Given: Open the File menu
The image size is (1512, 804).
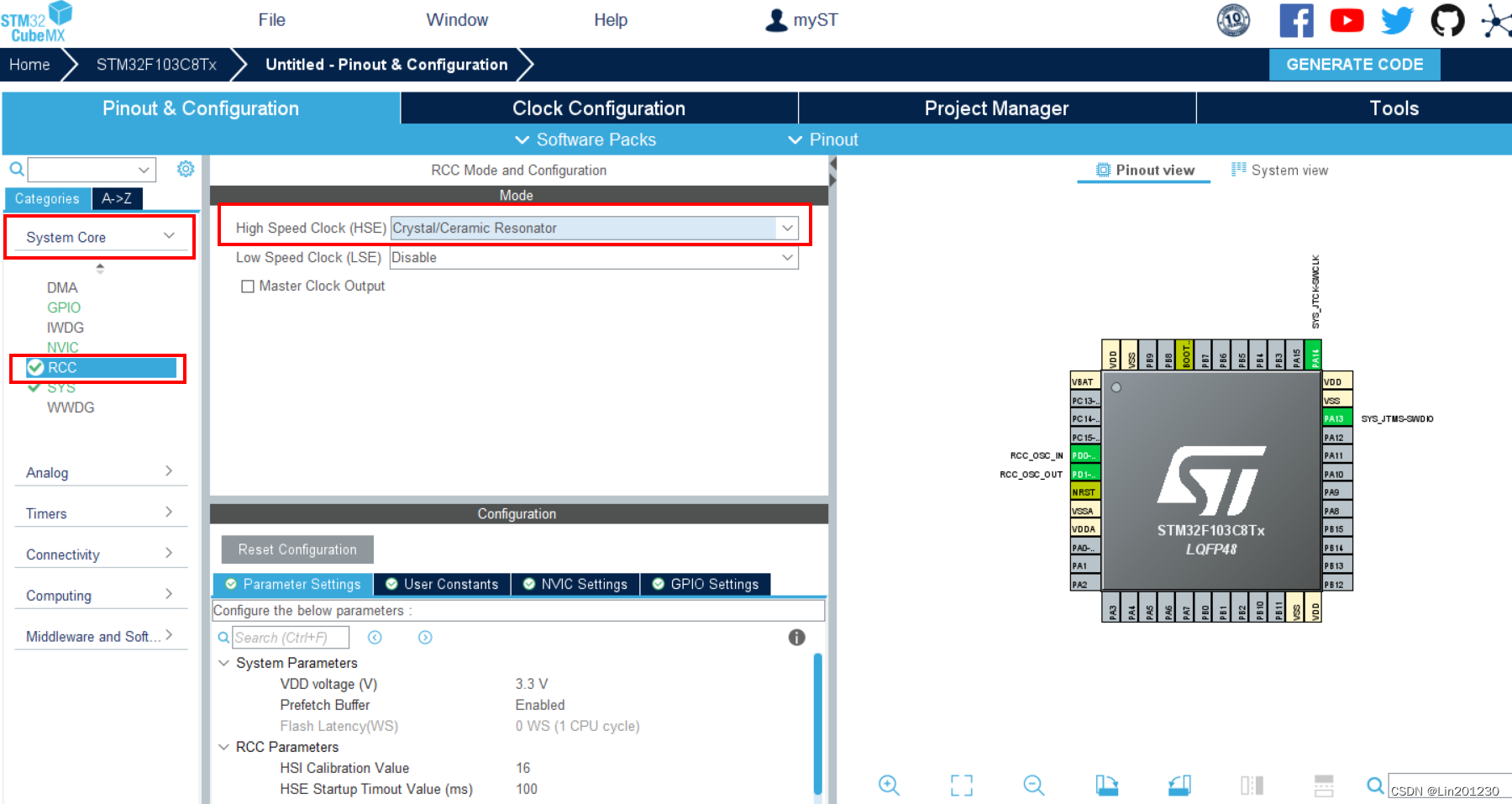Looking at the screenshot, I should click(x=271, y=20).
